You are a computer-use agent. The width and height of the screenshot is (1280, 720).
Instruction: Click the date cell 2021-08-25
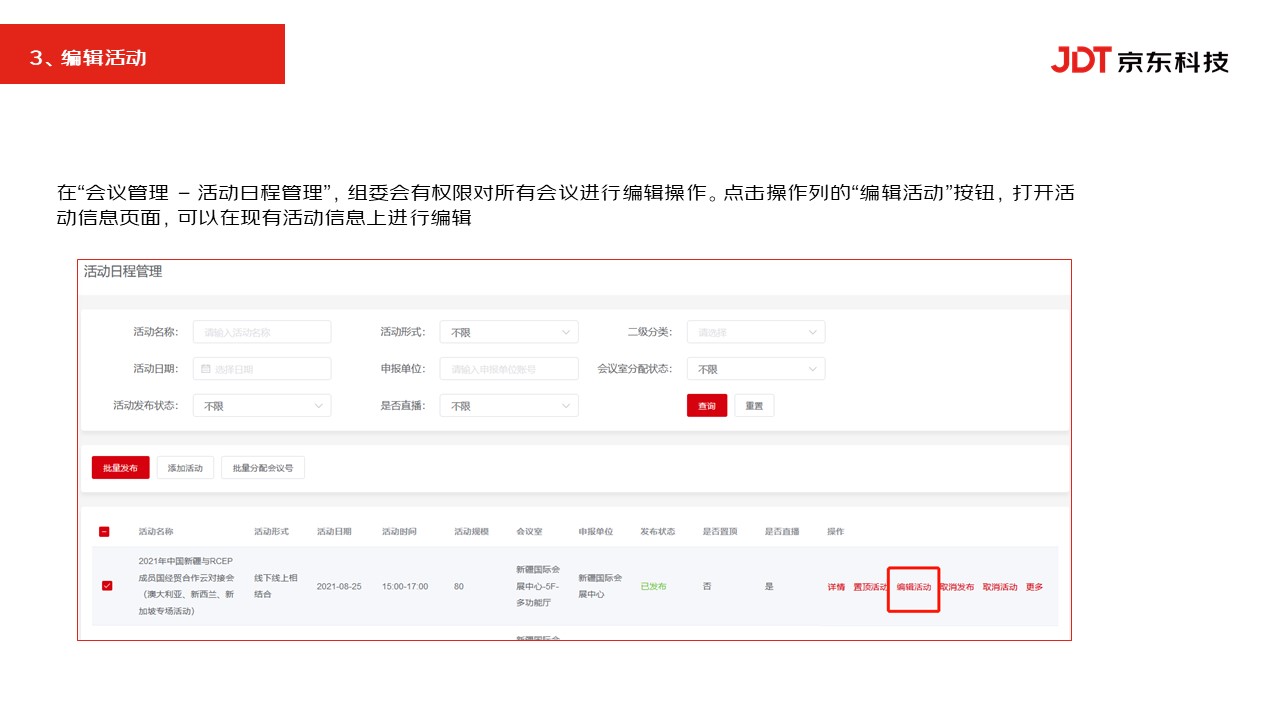click(x=339, y=587)
